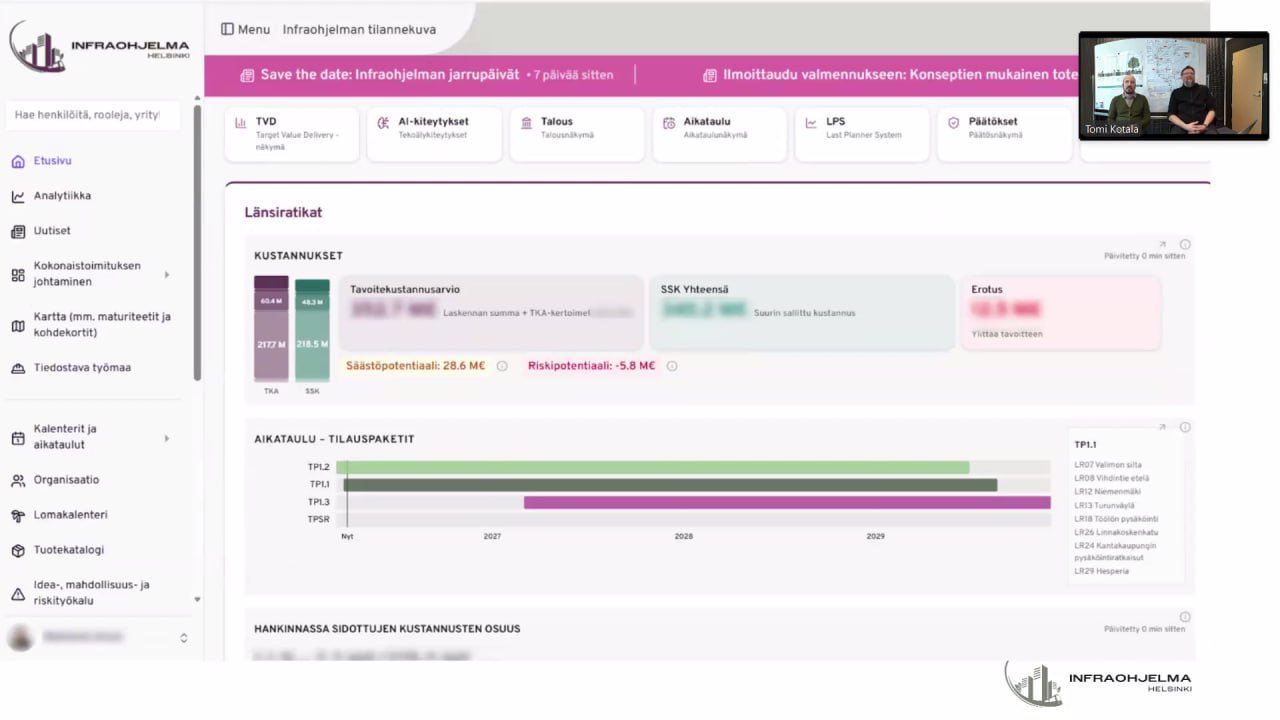Open the Organisaatio people icon
The height and width of the screenshot is (720, 1280).
(18, 480)
